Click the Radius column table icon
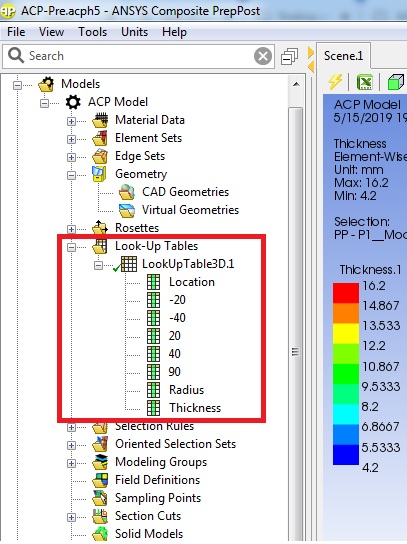The width and height of the screenshot is (407, 544). [x=153, y=390]
